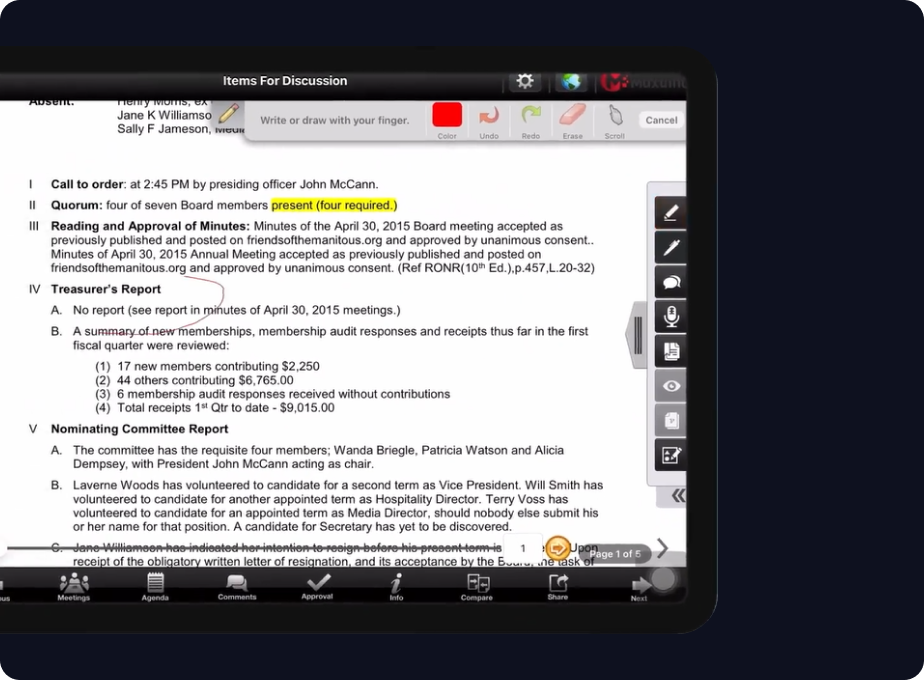Tap Approval in the bottom bar

point(317,586)
